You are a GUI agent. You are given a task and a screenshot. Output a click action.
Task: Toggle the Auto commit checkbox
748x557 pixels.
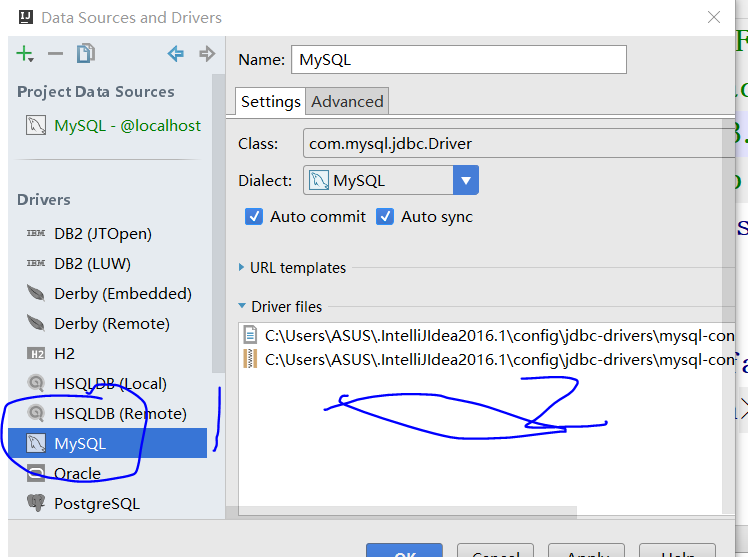[x=254, y=217]
